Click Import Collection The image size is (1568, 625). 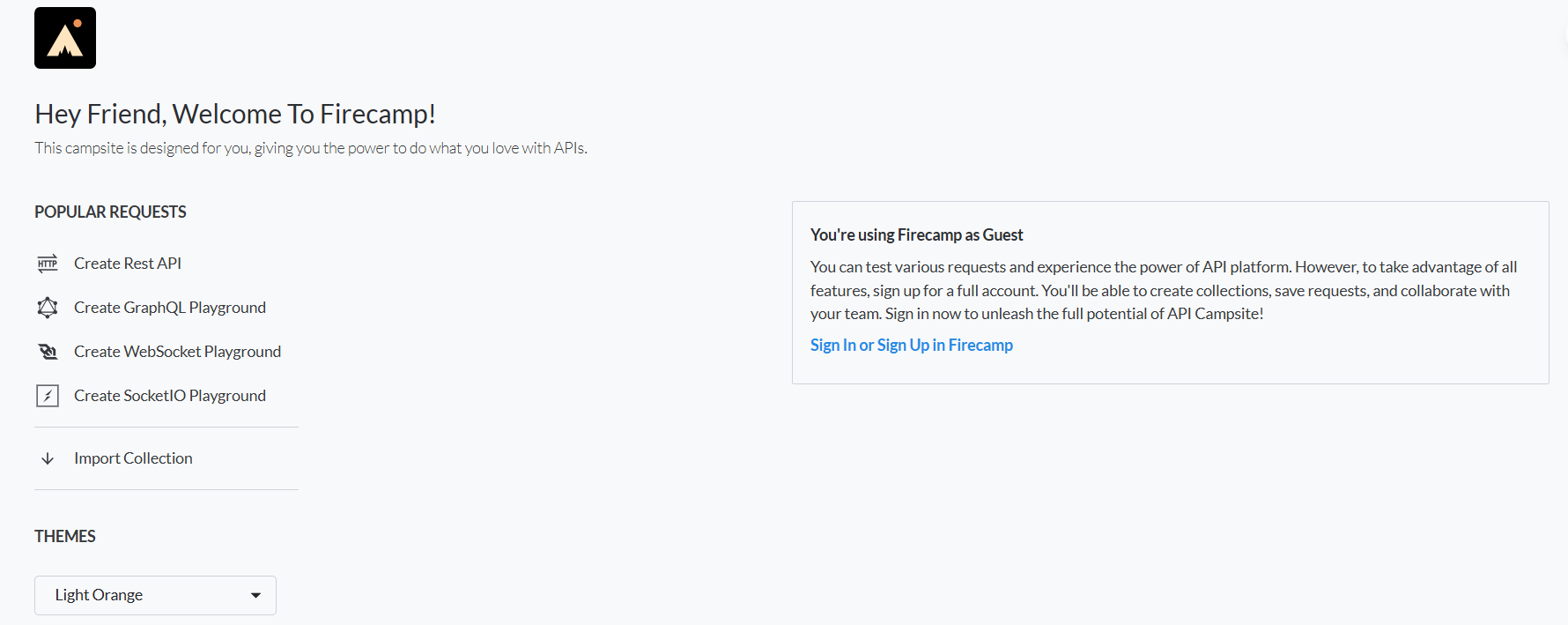(x=133, y=458)
